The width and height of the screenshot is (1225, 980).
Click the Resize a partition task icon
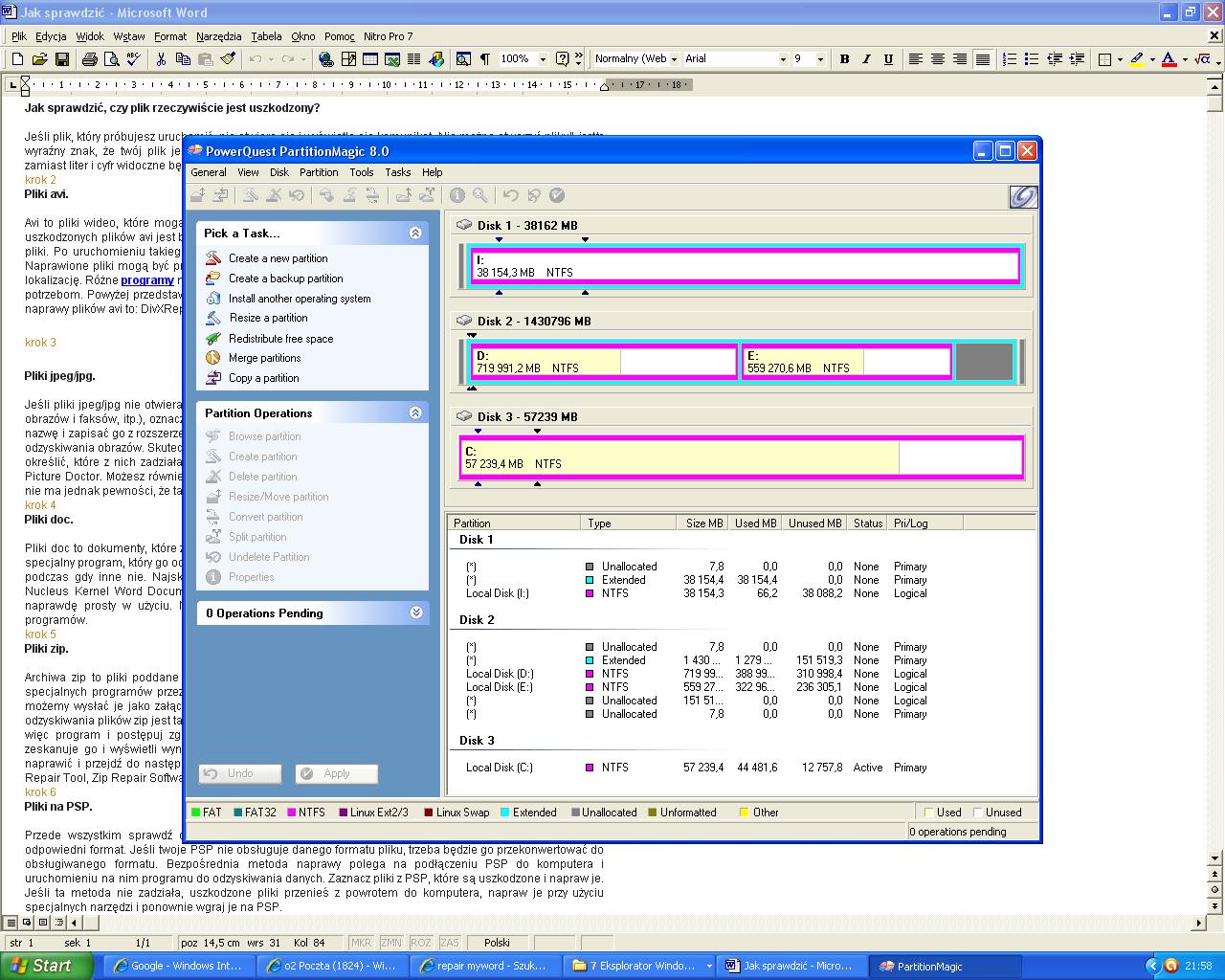click(213, 318)
